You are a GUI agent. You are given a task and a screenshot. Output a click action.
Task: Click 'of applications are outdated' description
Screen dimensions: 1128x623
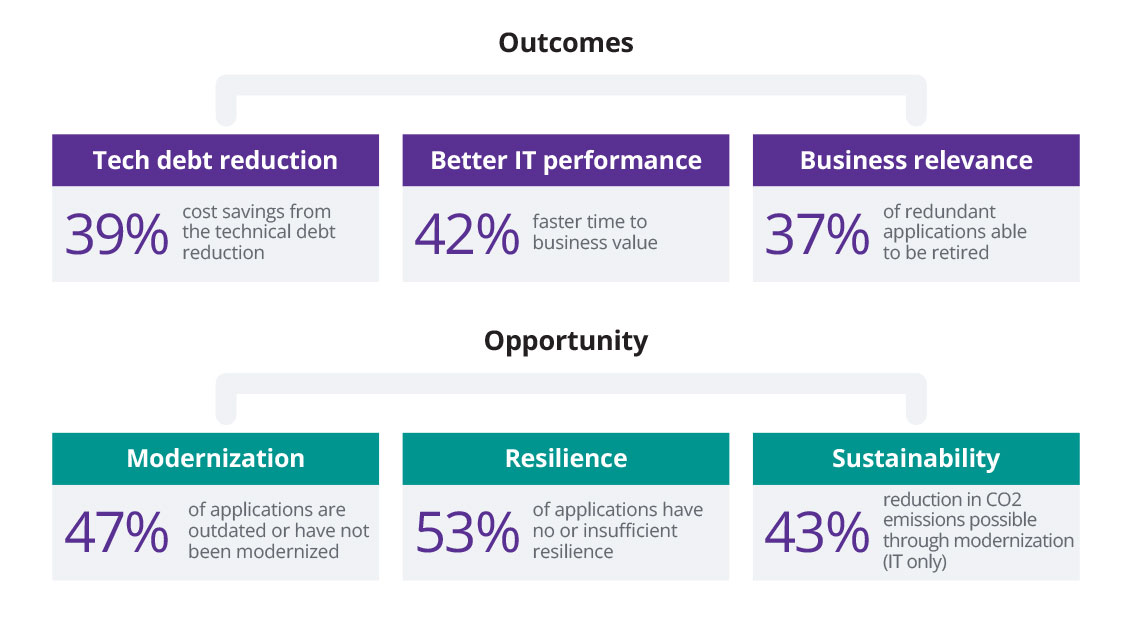[x=278, y=530]
